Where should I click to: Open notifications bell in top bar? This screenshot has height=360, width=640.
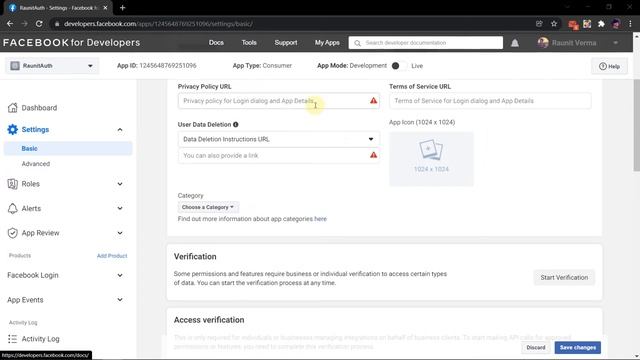tap(515, 43)
